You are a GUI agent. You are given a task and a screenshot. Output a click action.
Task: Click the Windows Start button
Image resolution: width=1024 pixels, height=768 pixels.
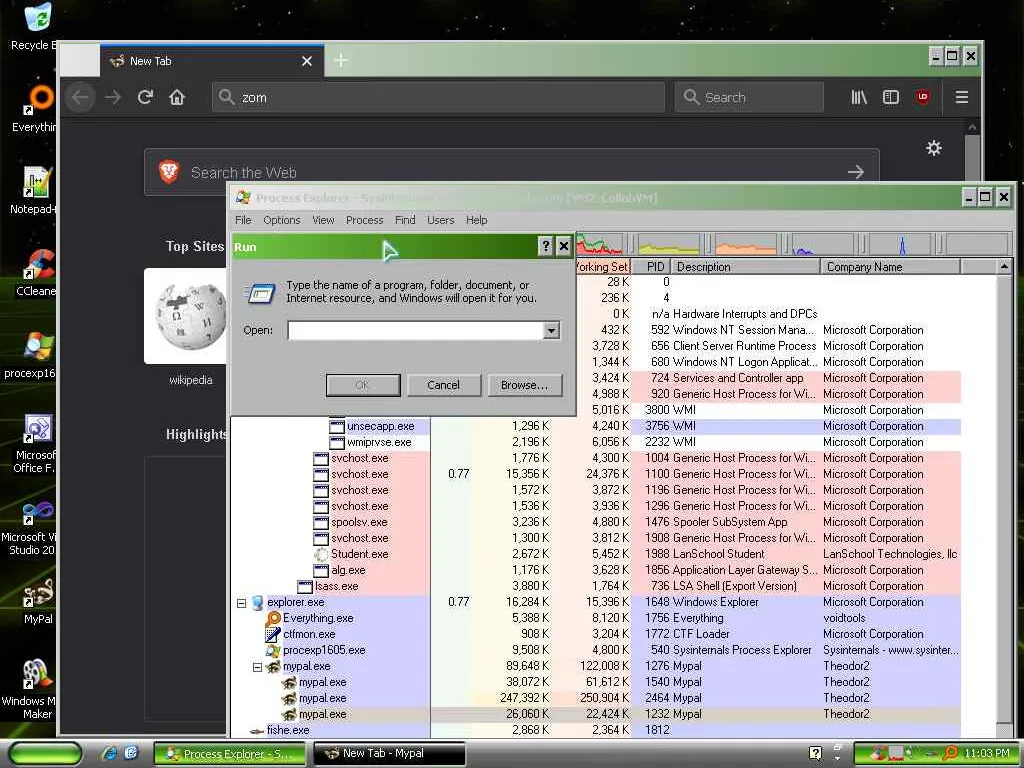coord(45,754)
